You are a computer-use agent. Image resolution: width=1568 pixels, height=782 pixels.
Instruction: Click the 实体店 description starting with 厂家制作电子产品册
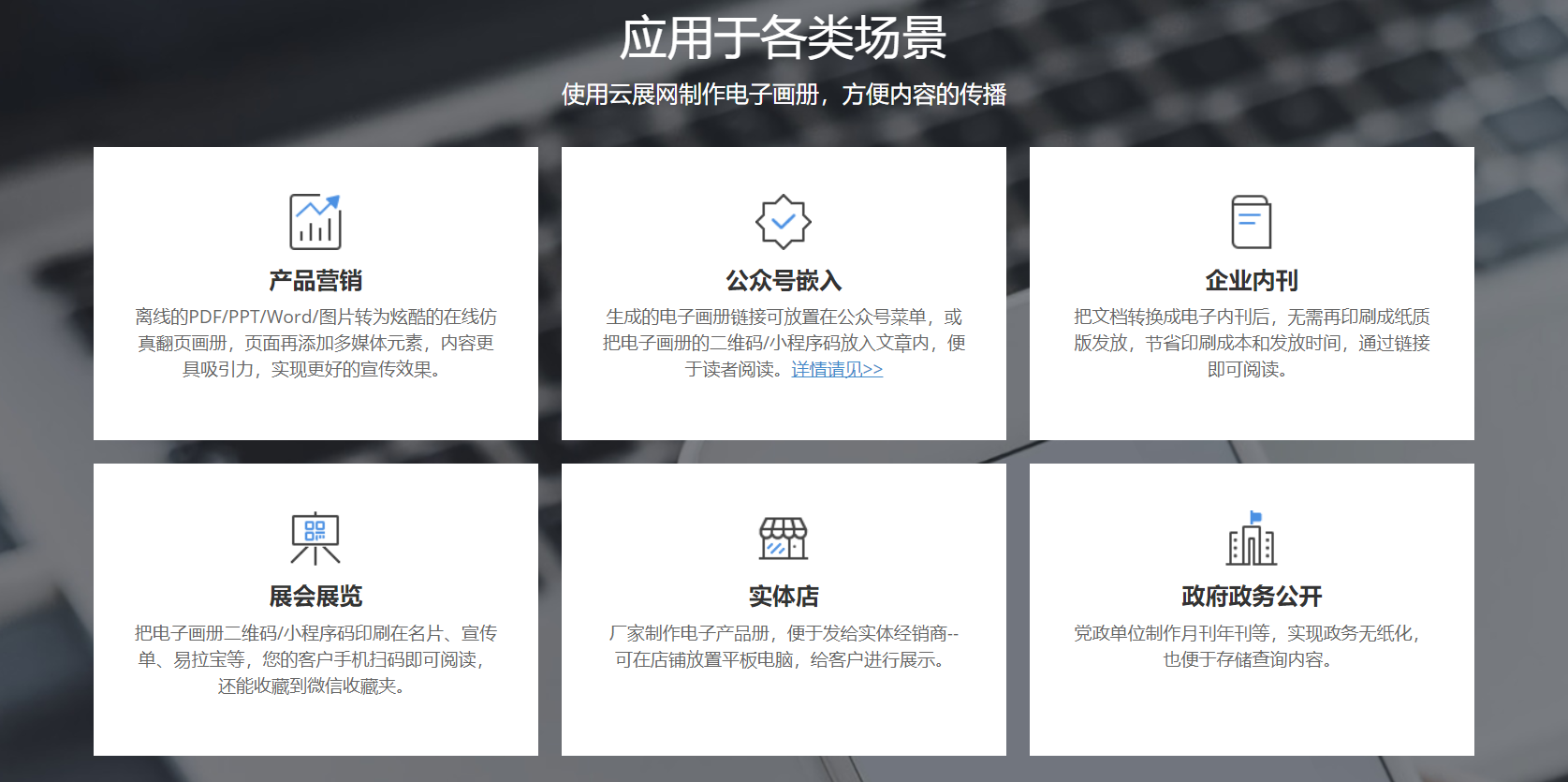tap(784, 647)
